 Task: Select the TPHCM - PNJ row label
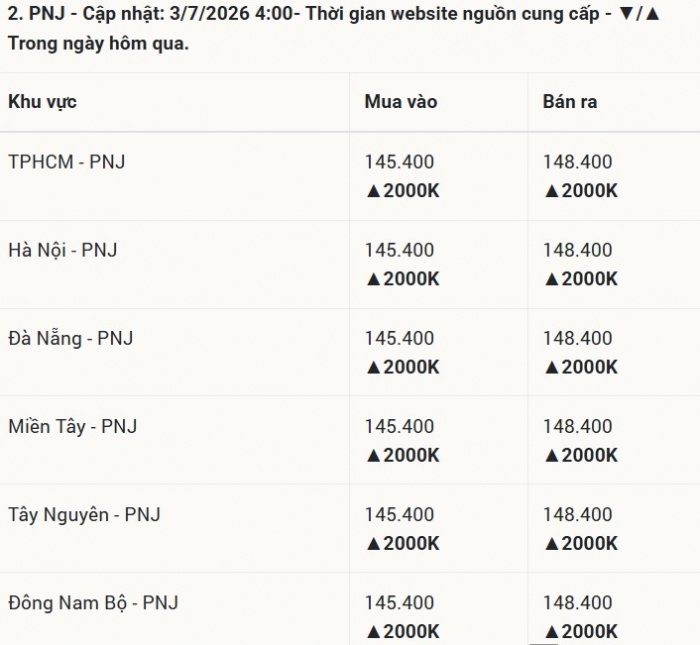[x=67, y=162]
